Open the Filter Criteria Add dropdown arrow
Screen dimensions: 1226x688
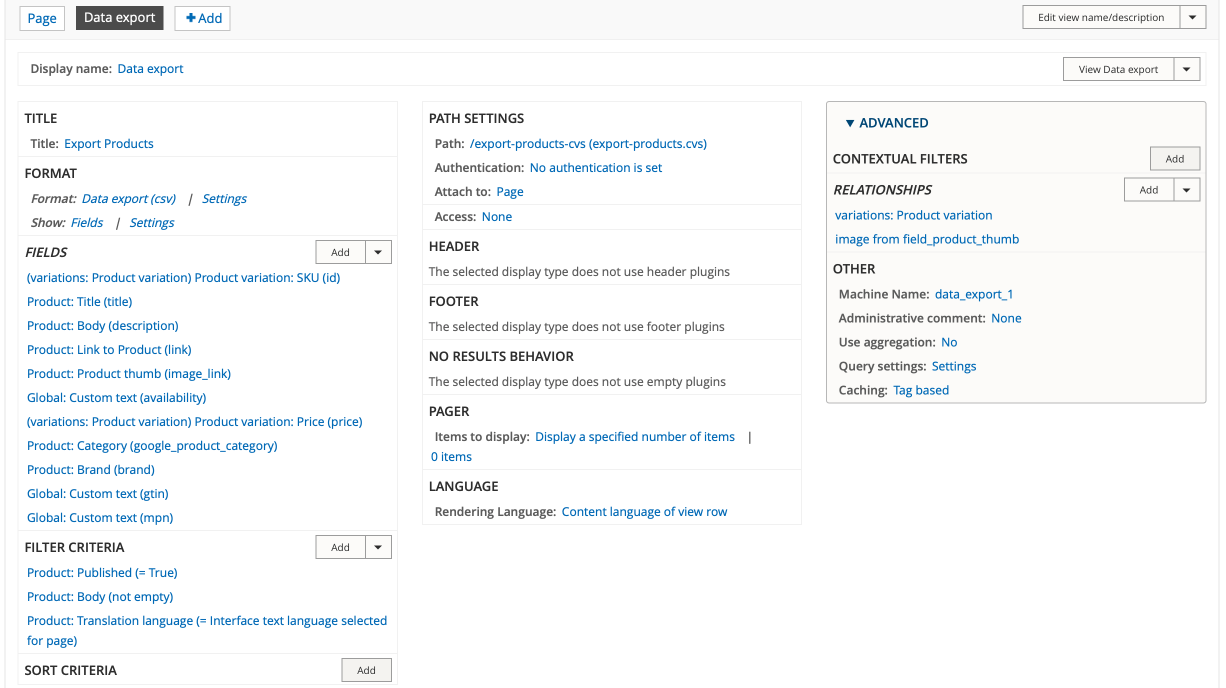click(x=377, y=546)
